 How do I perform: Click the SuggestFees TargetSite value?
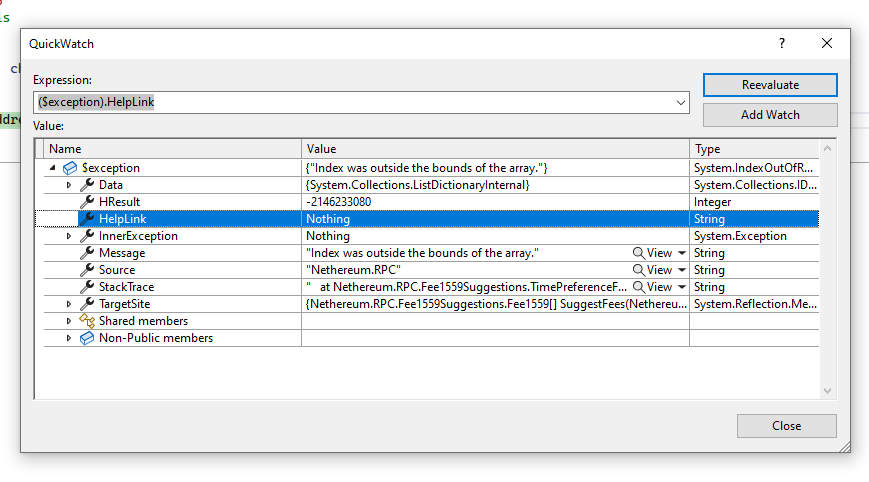495,304
